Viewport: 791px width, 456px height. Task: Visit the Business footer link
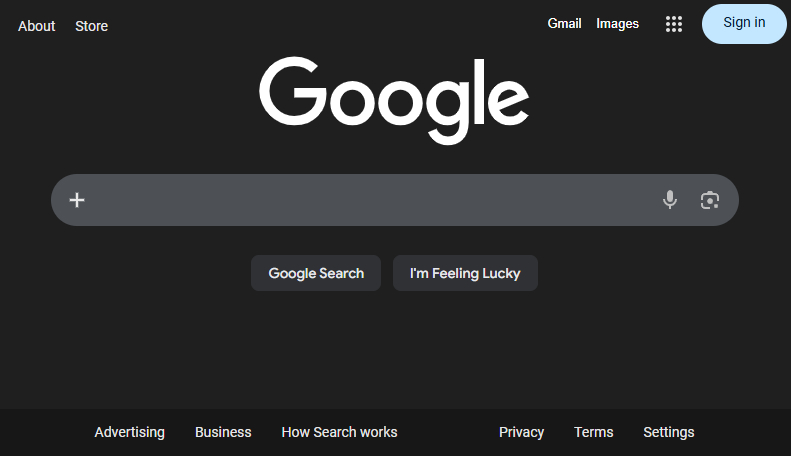[223, 432]
